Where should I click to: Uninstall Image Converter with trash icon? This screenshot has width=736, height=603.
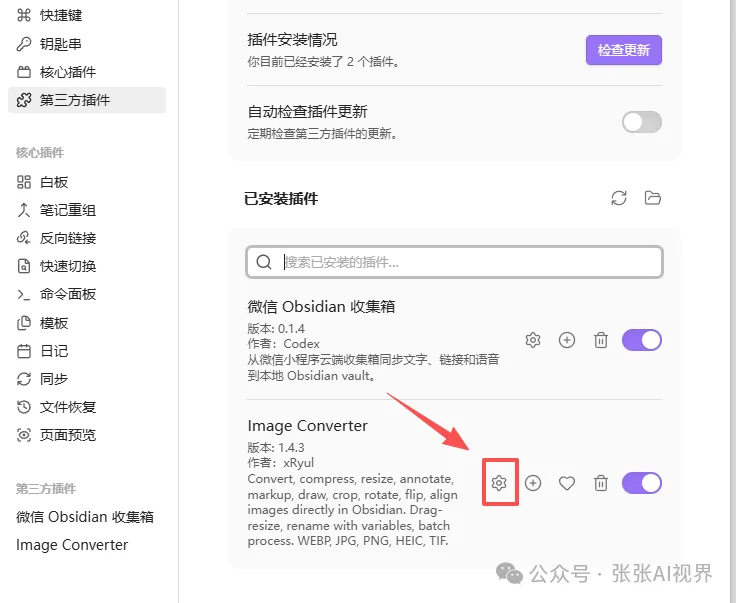click(601, 483)
